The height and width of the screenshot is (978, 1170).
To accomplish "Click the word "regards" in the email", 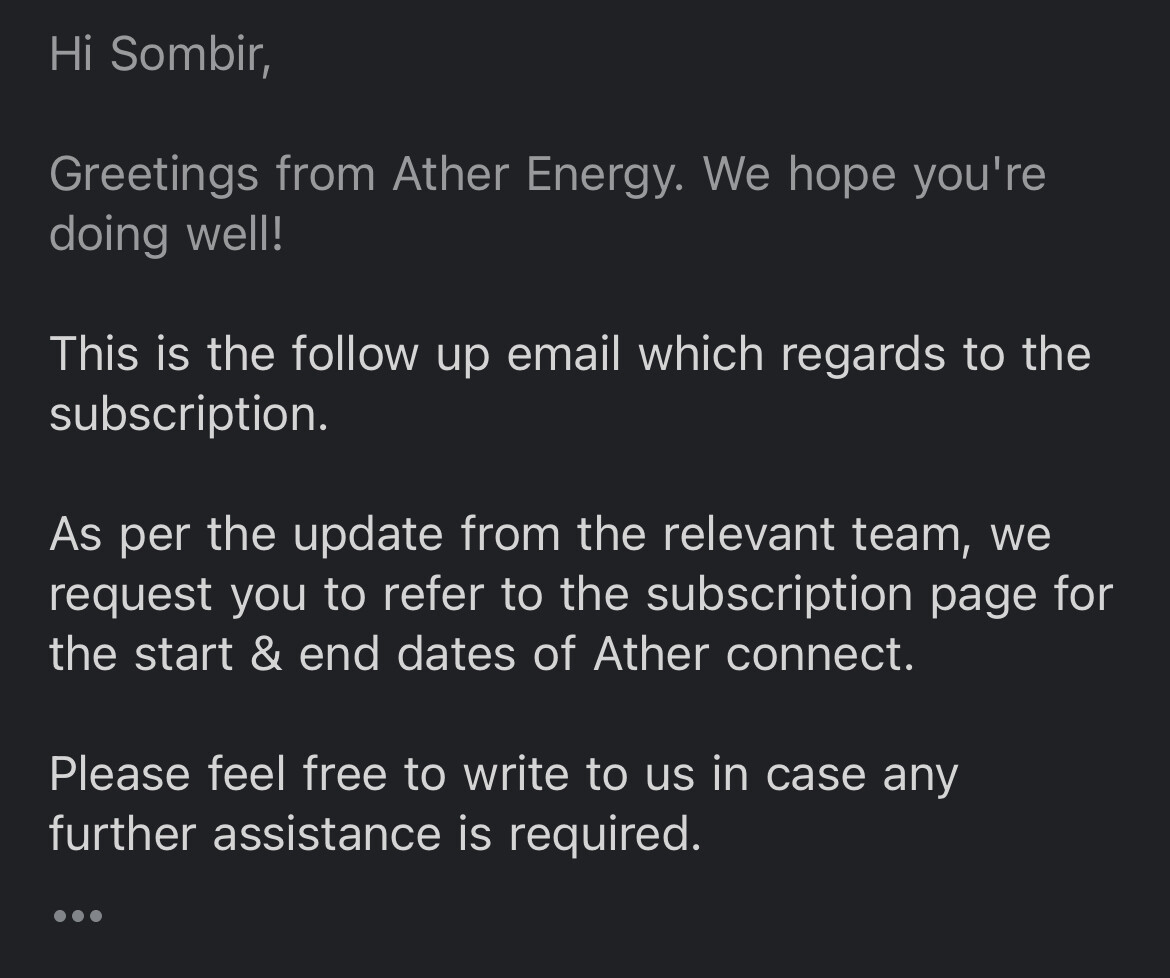I will (863, 356).
